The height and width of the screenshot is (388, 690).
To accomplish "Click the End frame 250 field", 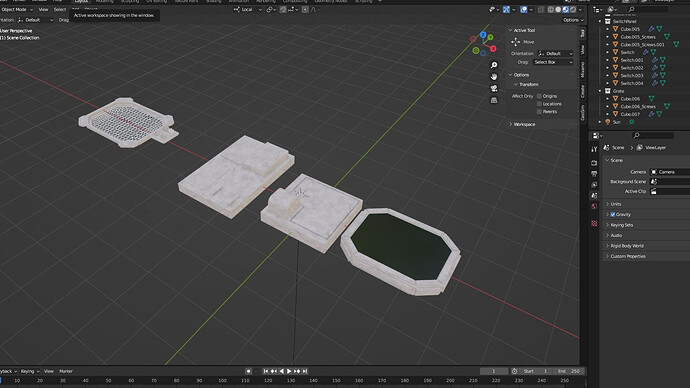I will coord(570,371).
